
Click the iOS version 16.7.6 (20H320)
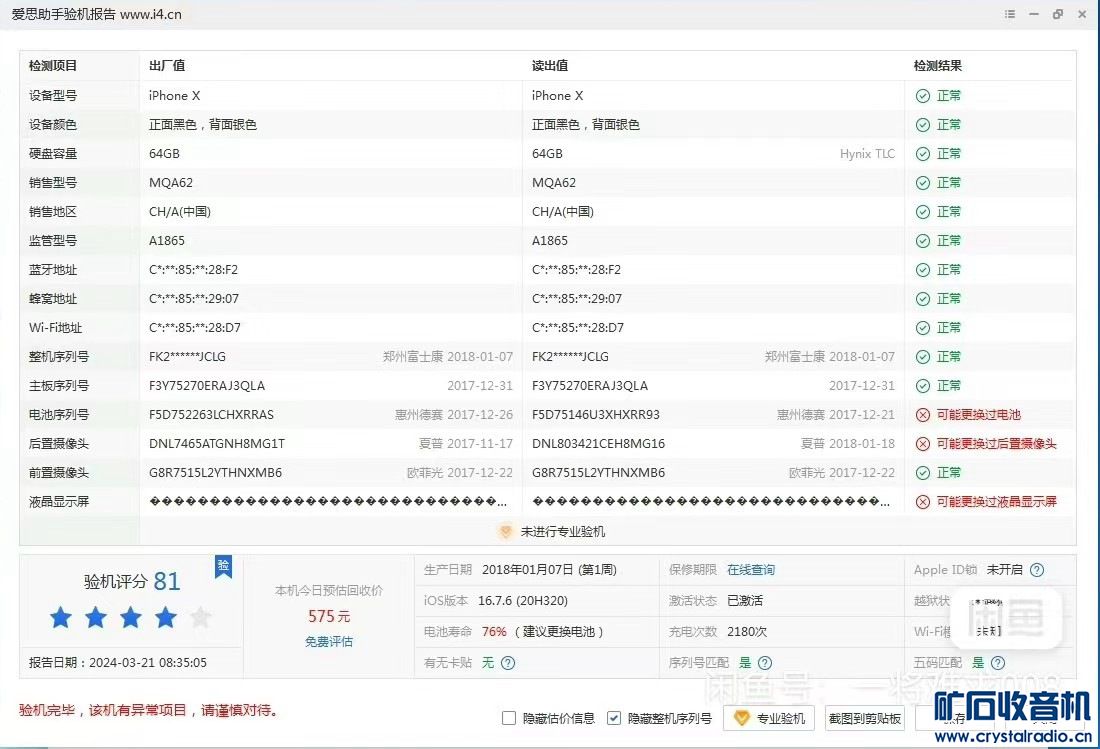pyautogui.click(x=523, y=601)
